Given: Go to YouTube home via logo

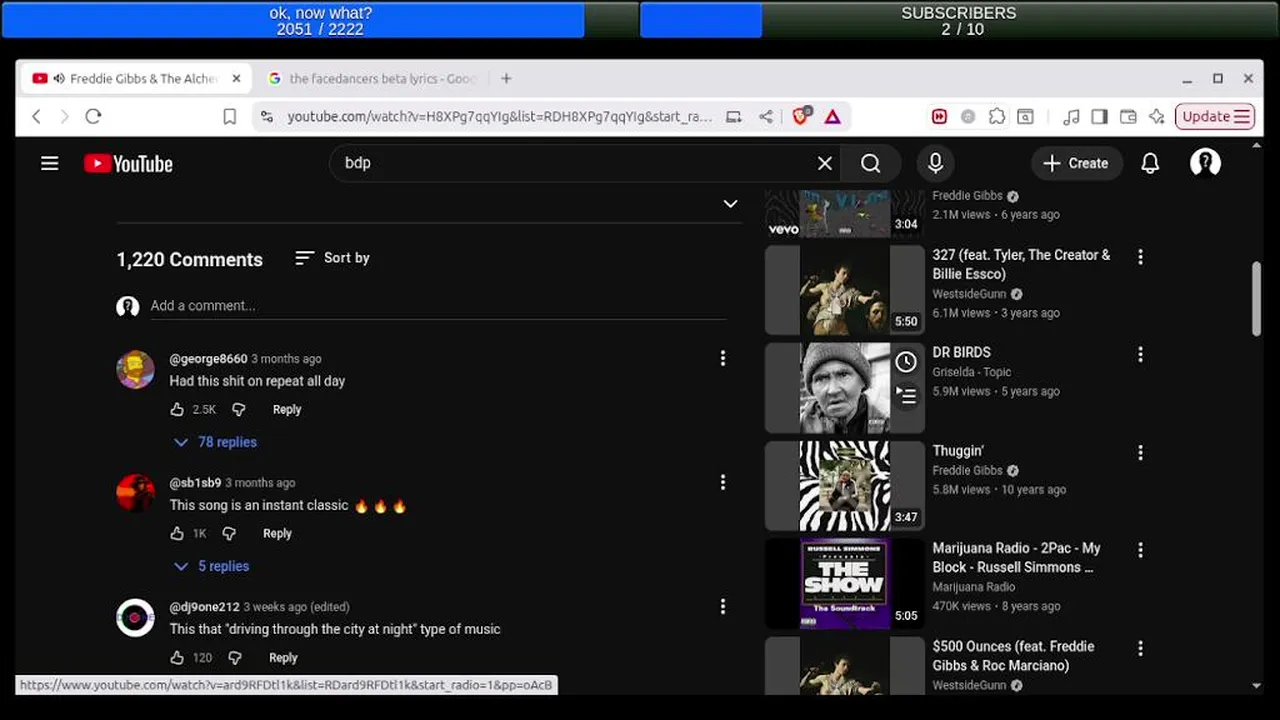Looking at the screenshot, I should [x=128, y=164].
